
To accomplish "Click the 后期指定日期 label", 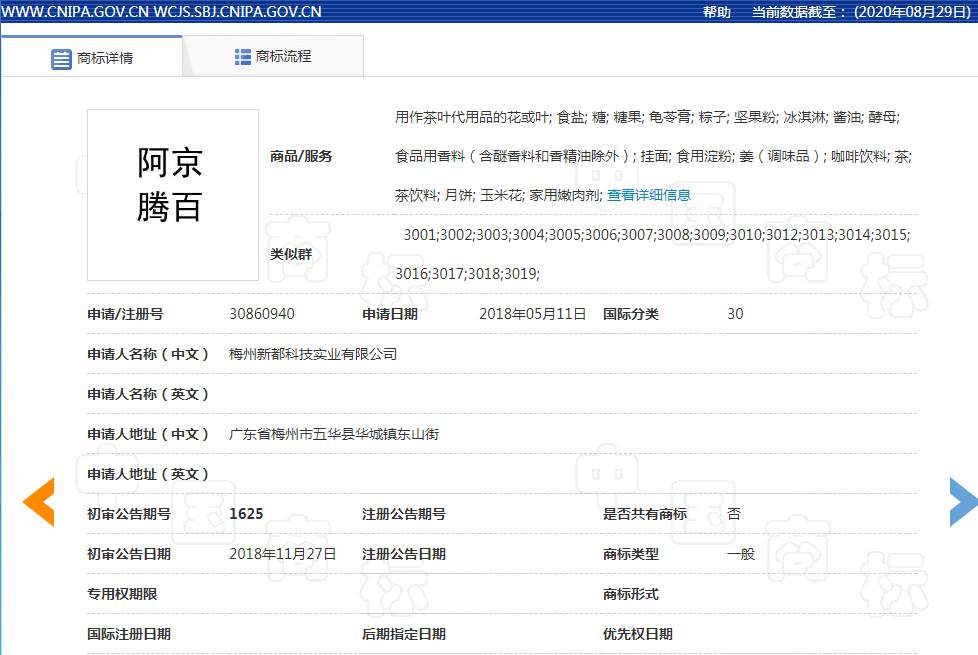I will pos(404,634).
